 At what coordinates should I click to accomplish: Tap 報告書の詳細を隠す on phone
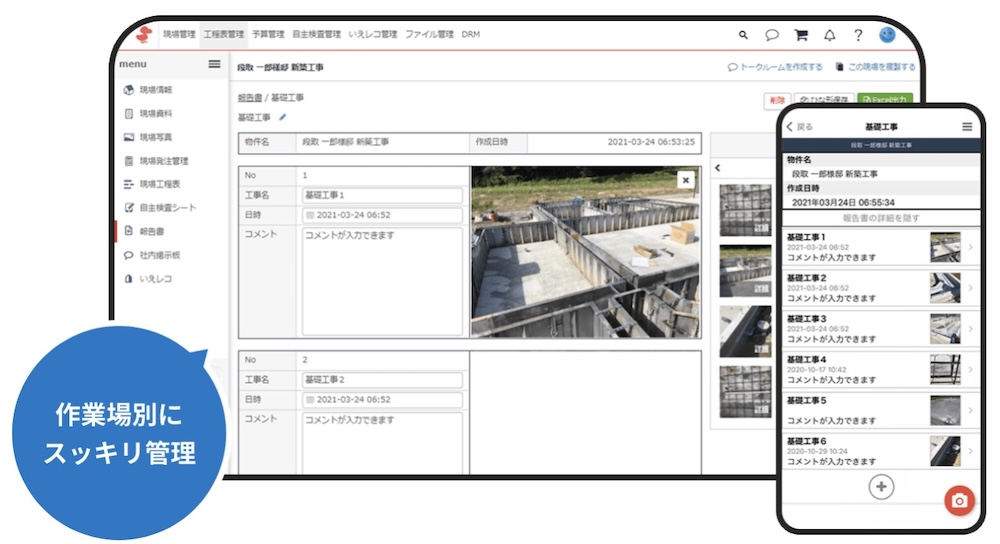[x=881, y=218]
